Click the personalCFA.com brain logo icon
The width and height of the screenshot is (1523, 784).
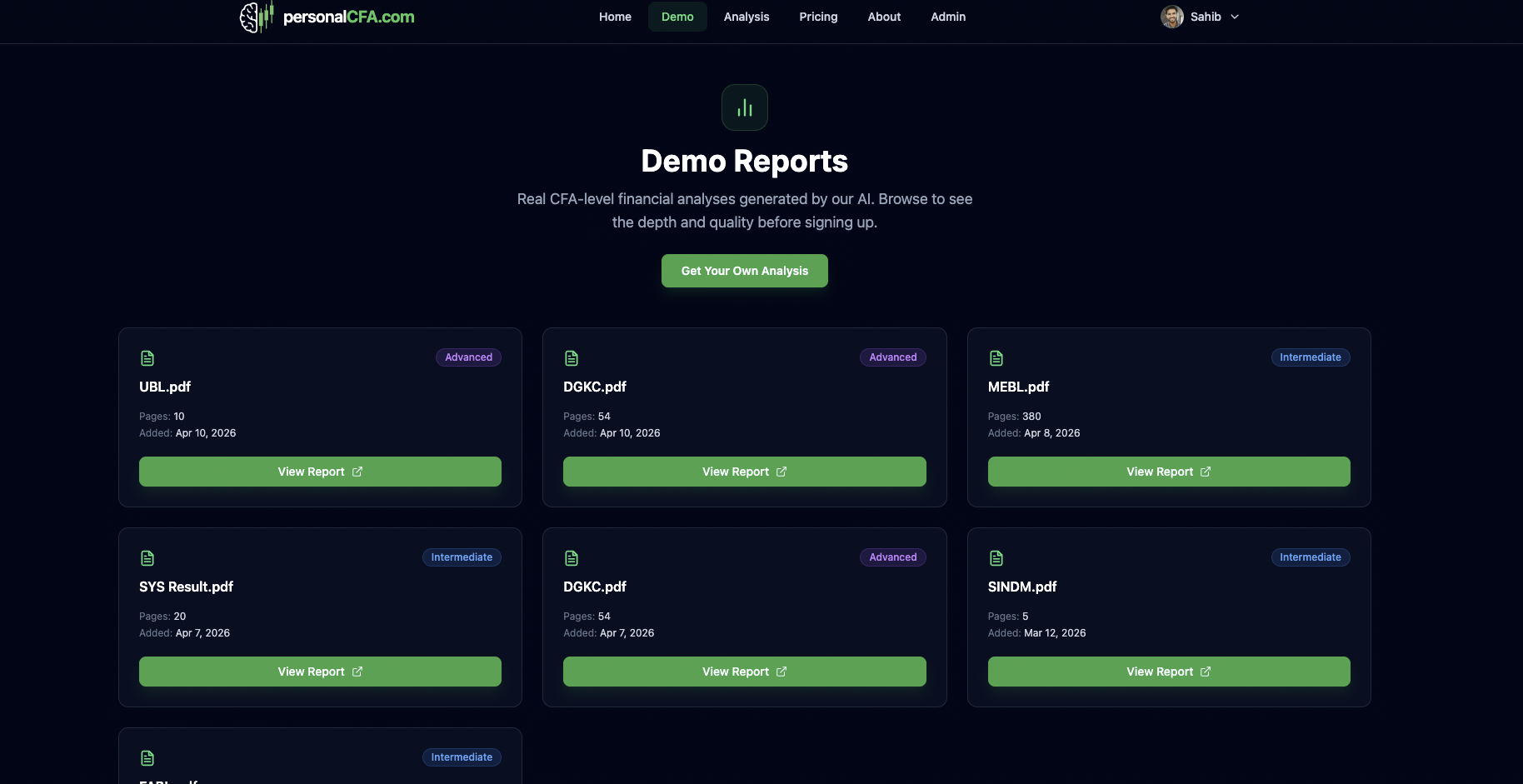click(x=257, y=17)
